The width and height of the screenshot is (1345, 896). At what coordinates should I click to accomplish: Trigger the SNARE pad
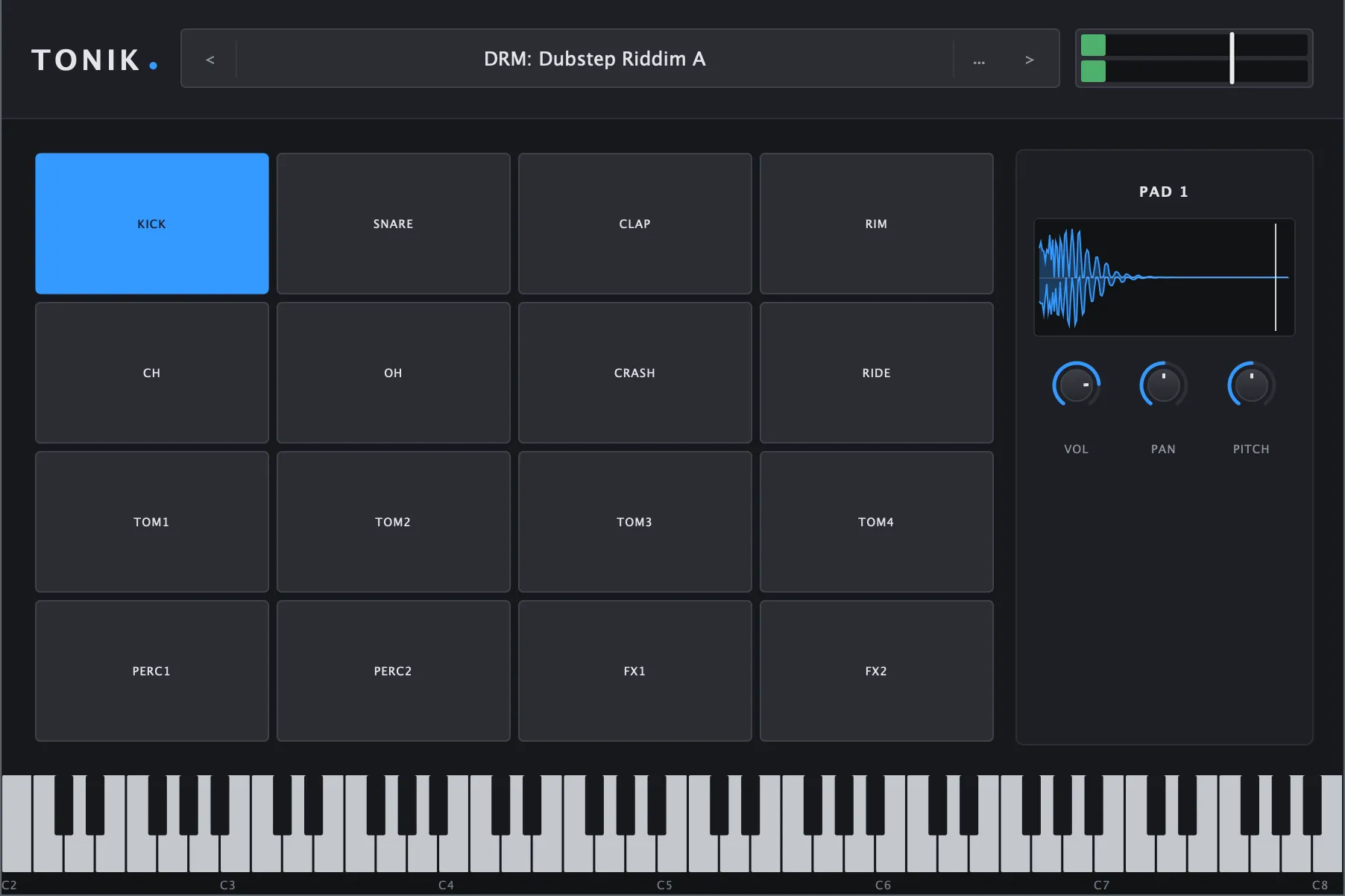coord(394,224)
